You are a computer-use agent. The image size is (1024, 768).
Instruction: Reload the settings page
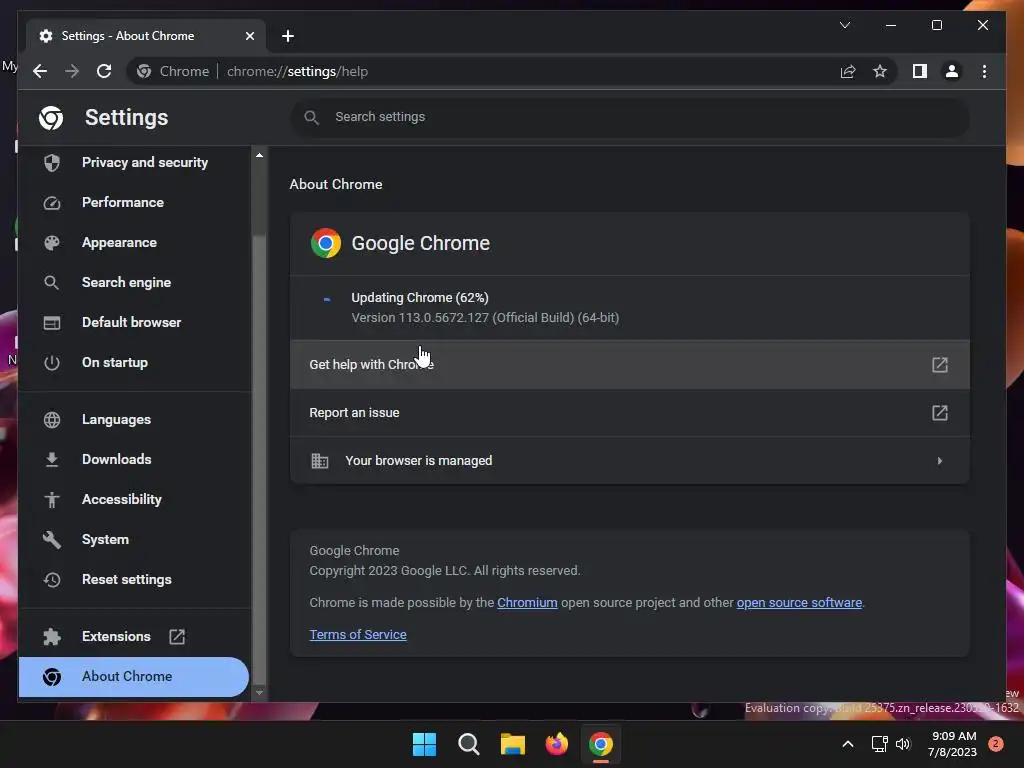pos(104,71)
